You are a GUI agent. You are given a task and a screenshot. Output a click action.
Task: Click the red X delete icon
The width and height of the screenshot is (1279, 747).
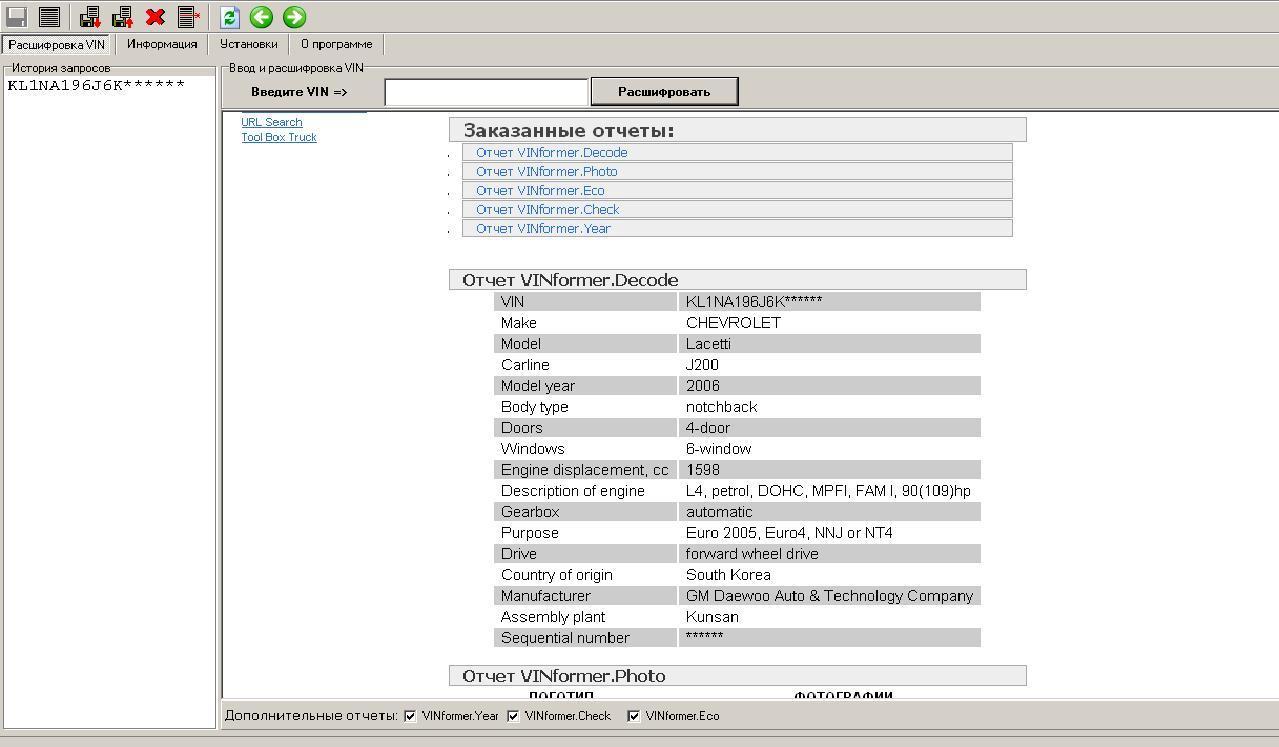(155, 17)
